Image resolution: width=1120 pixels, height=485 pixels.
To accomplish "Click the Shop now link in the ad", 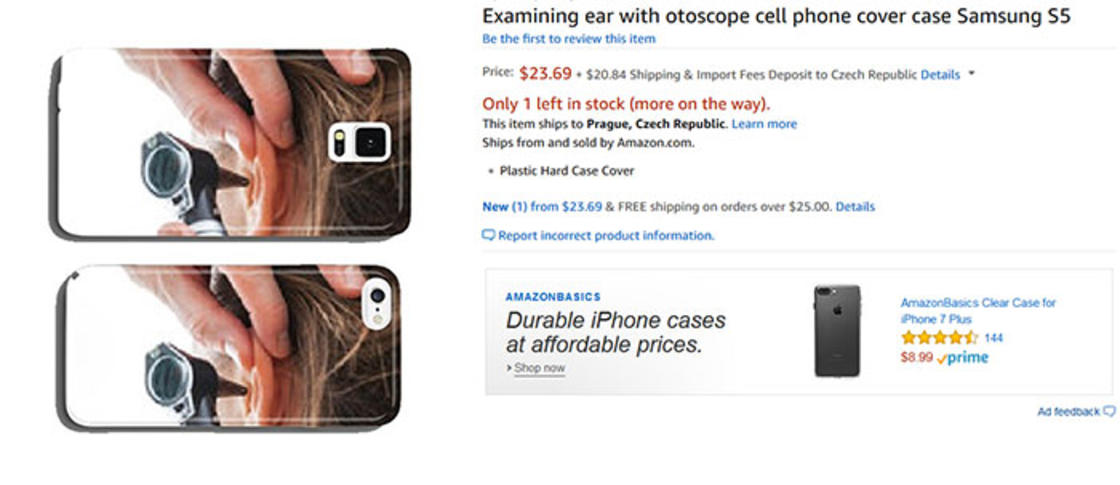I will pos(539,368).
